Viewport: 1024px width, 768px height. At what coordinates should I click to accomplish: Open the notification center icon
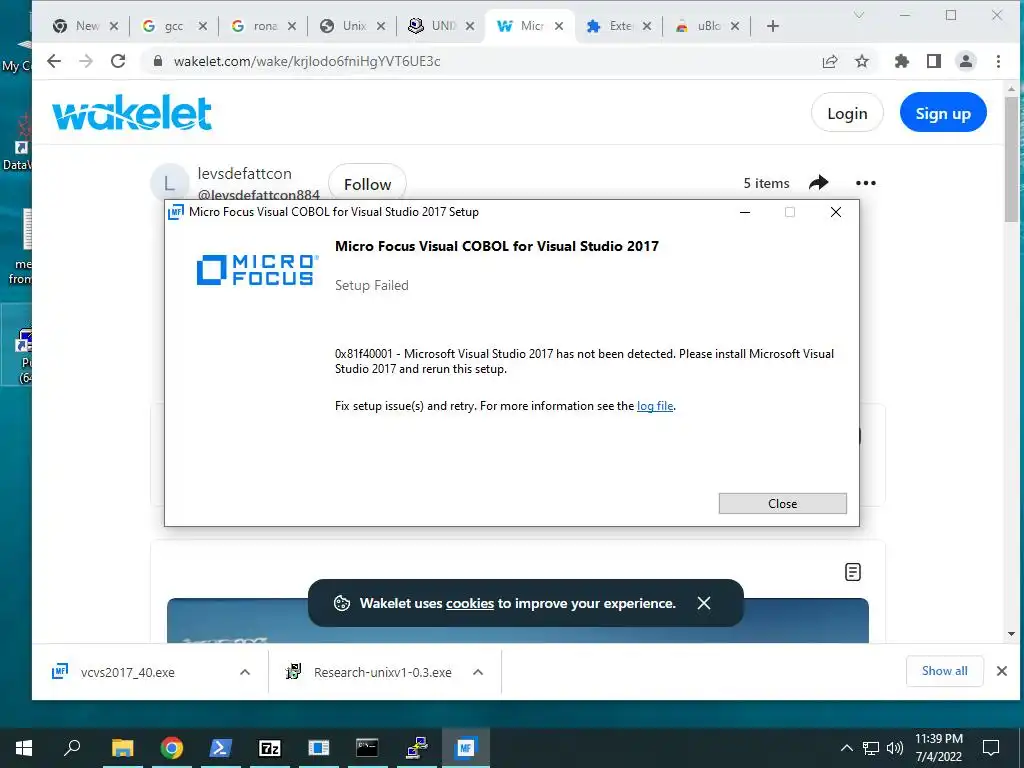coord(991,748)
